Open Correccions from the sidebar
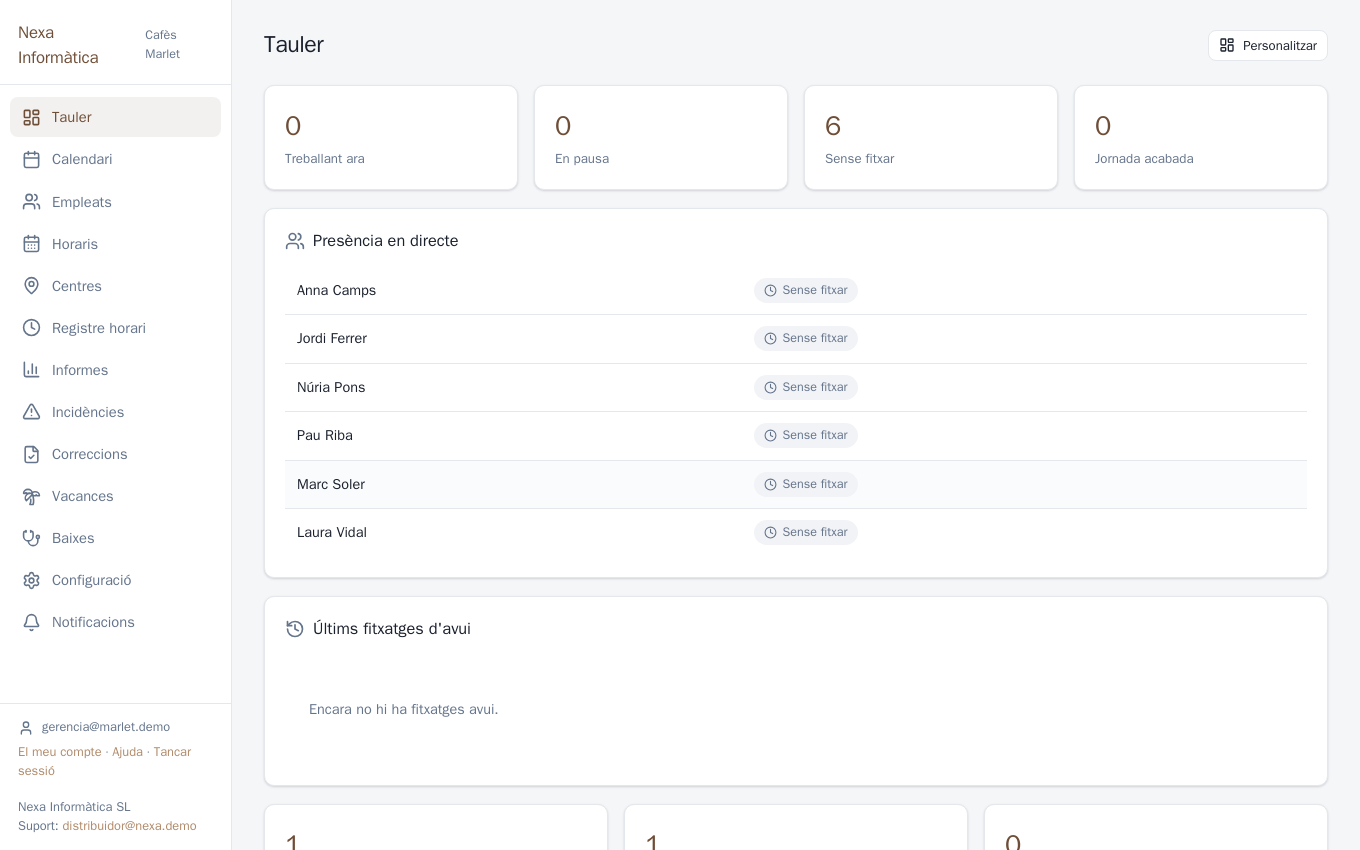The image size is (1360, 850). 115,454
